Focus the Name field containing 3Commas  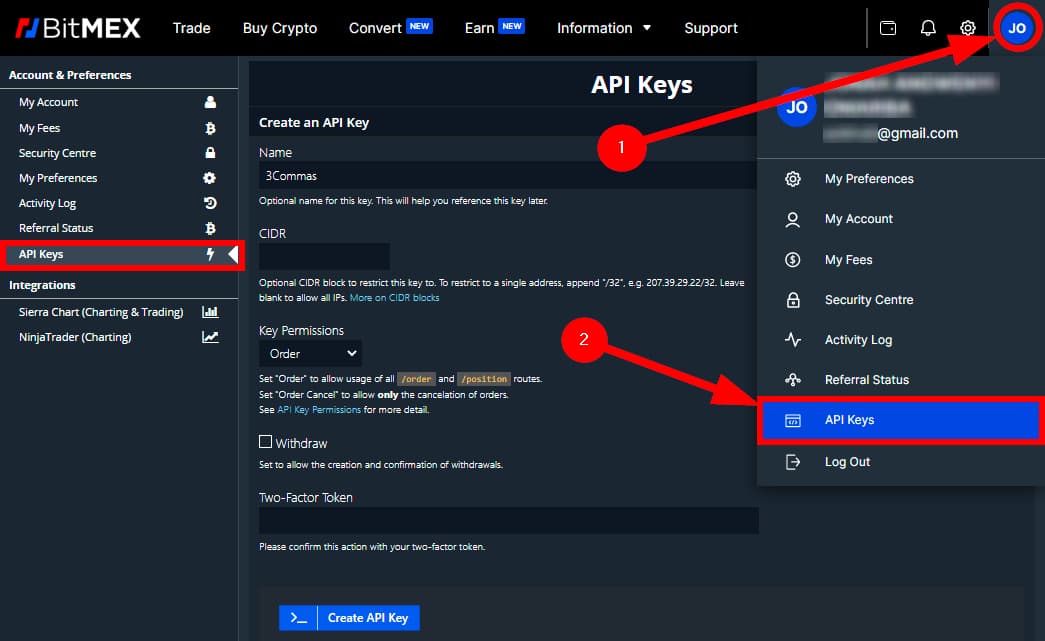click(x=508, y=176)
